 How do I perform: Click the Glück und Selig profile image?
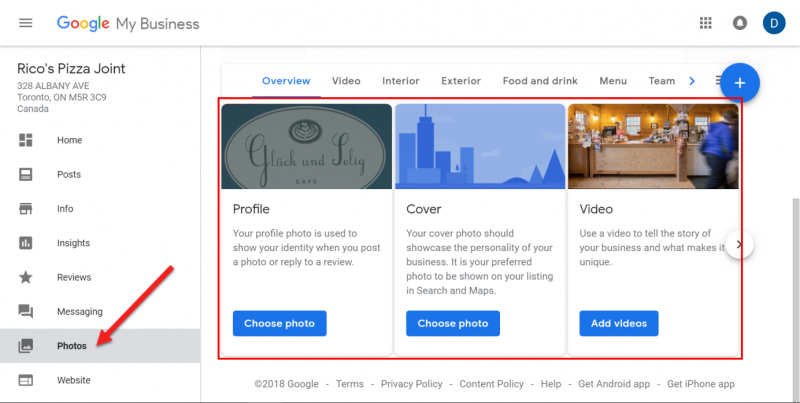coord(307,146)
